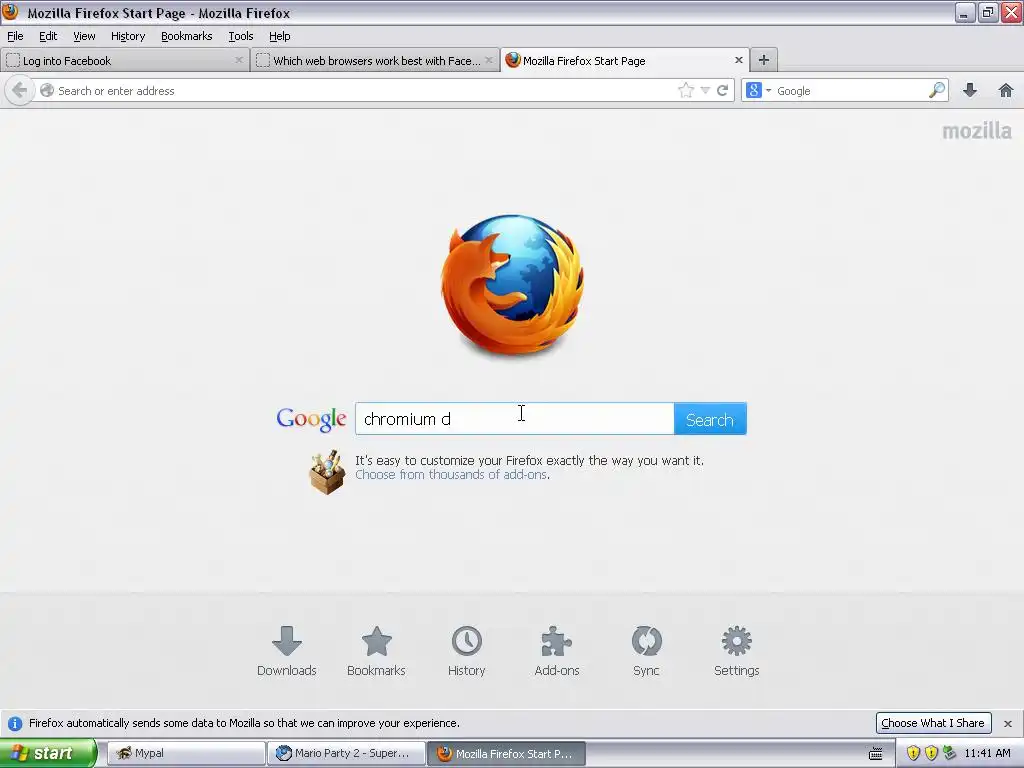The width and height of the screenshot is (1024, 768).
Task: Close the Mozilla Firefox Start Page tab
Action: tap(739, 60)
